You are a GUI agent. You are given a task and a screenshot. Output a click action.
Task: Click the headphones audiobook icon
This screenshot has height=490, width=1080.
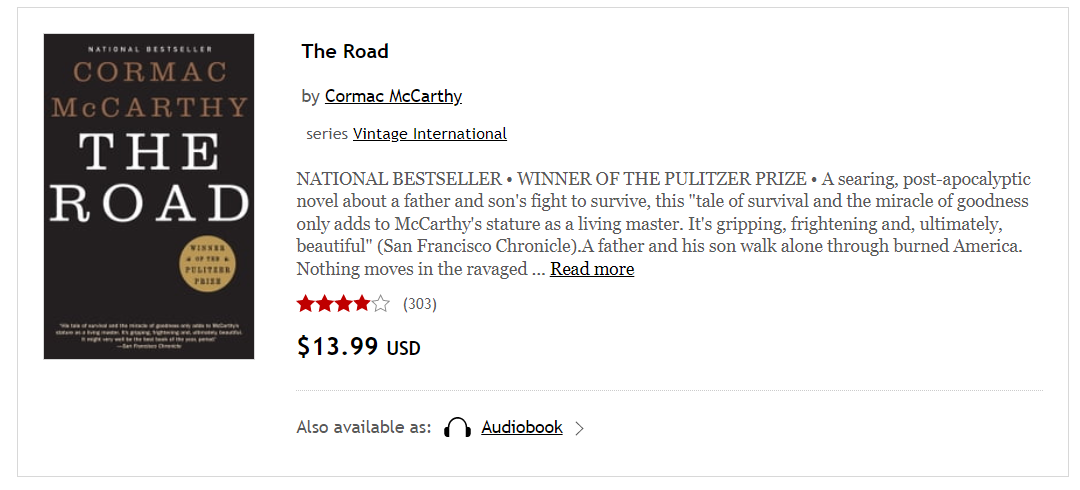coord(457,428)
